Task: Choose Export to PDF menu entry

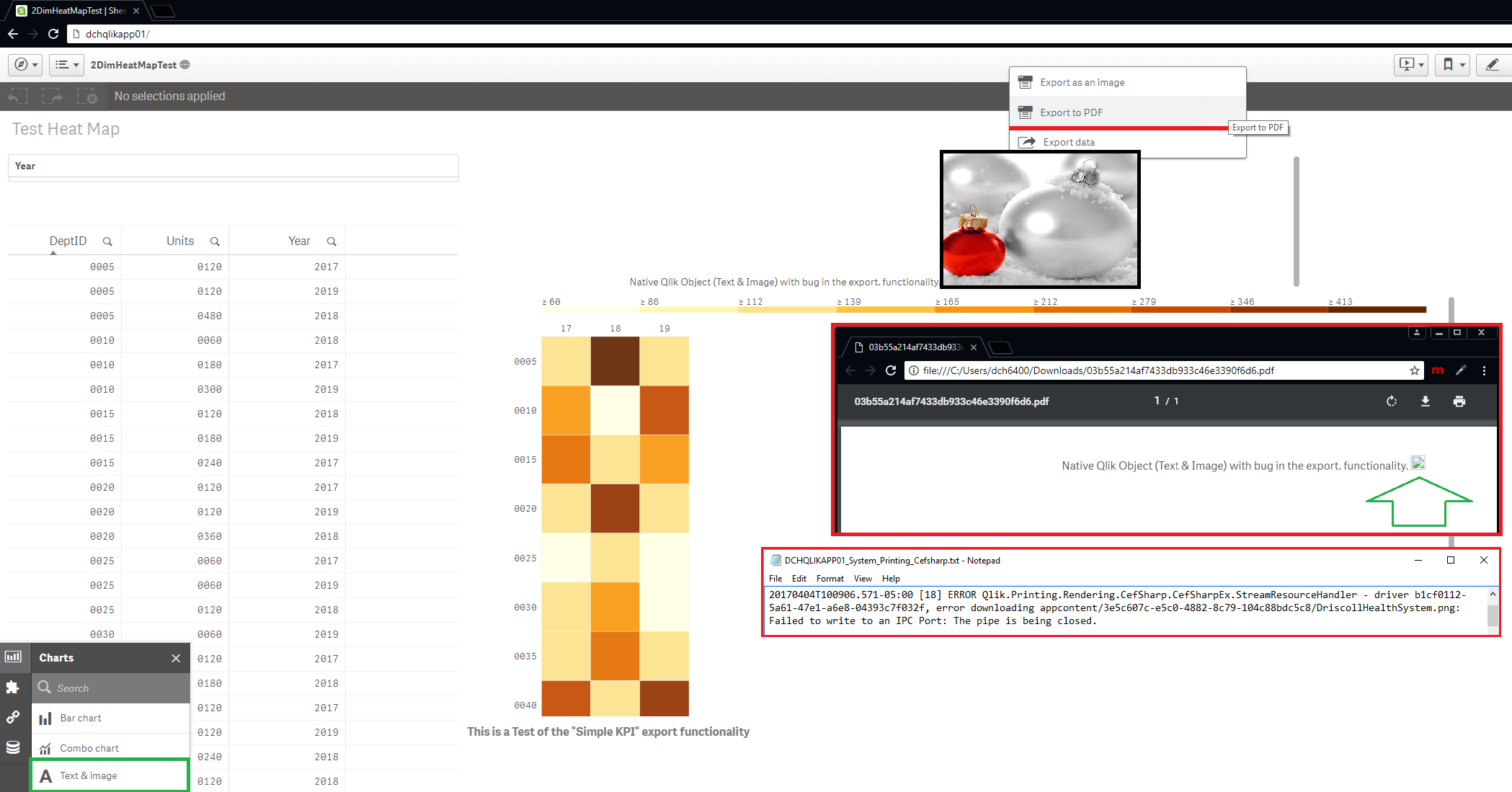Action: pos(1128,112)
